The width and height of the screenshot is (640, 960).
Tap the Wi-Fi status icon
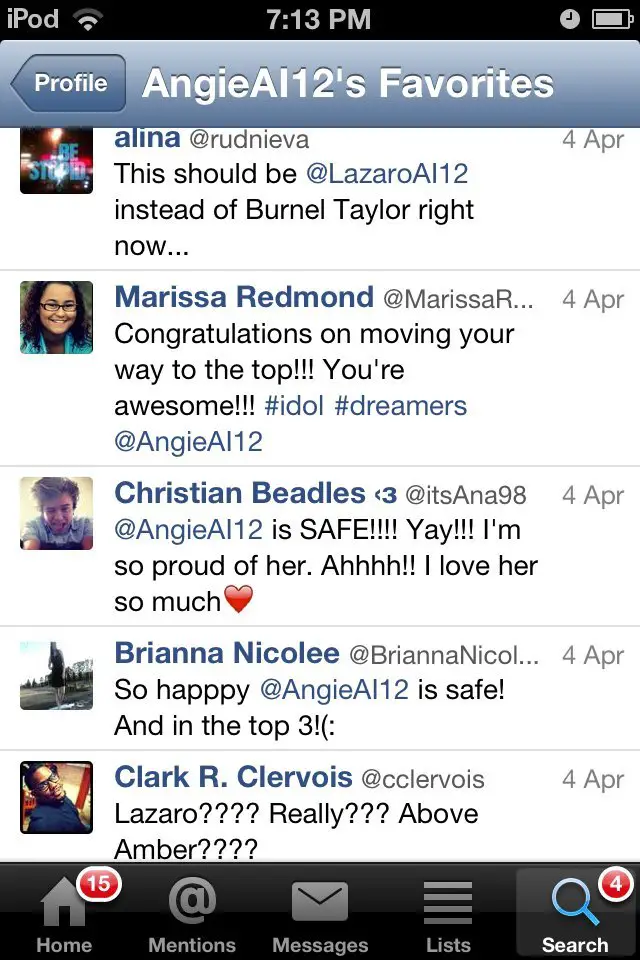point(89,19)
